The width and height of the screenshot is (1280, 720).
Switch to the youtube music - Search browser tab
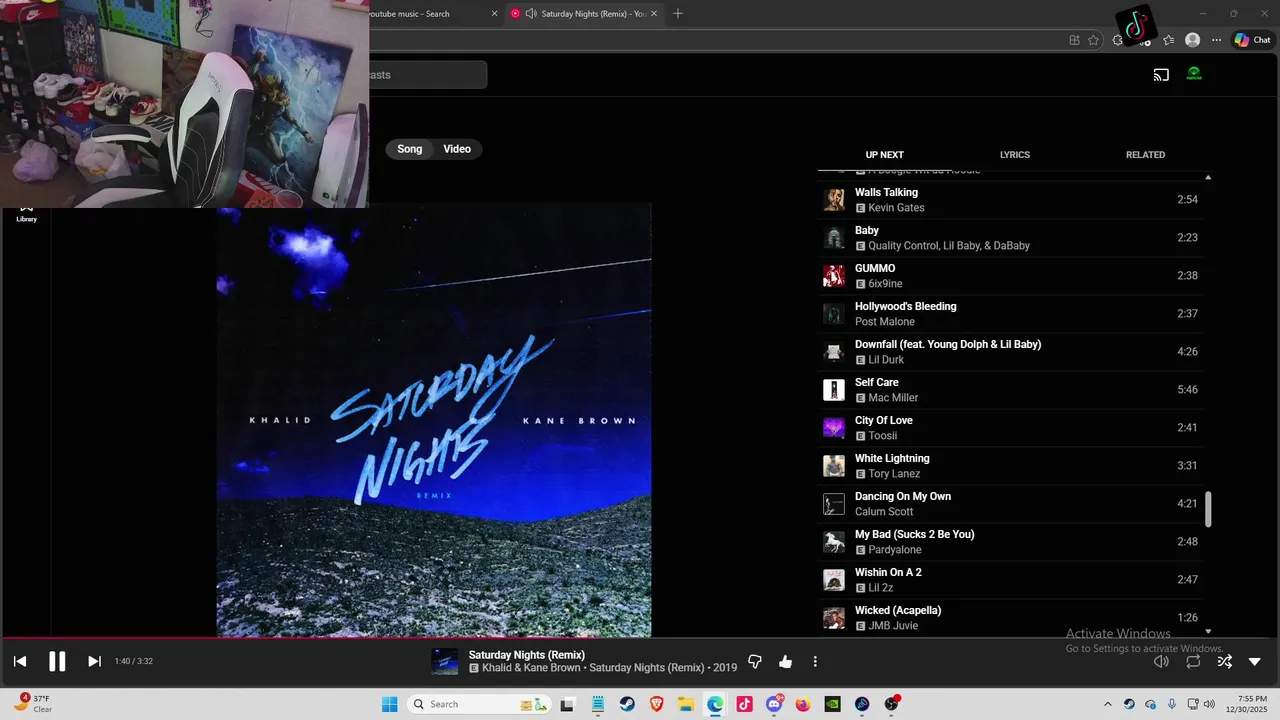pos(432,13)
